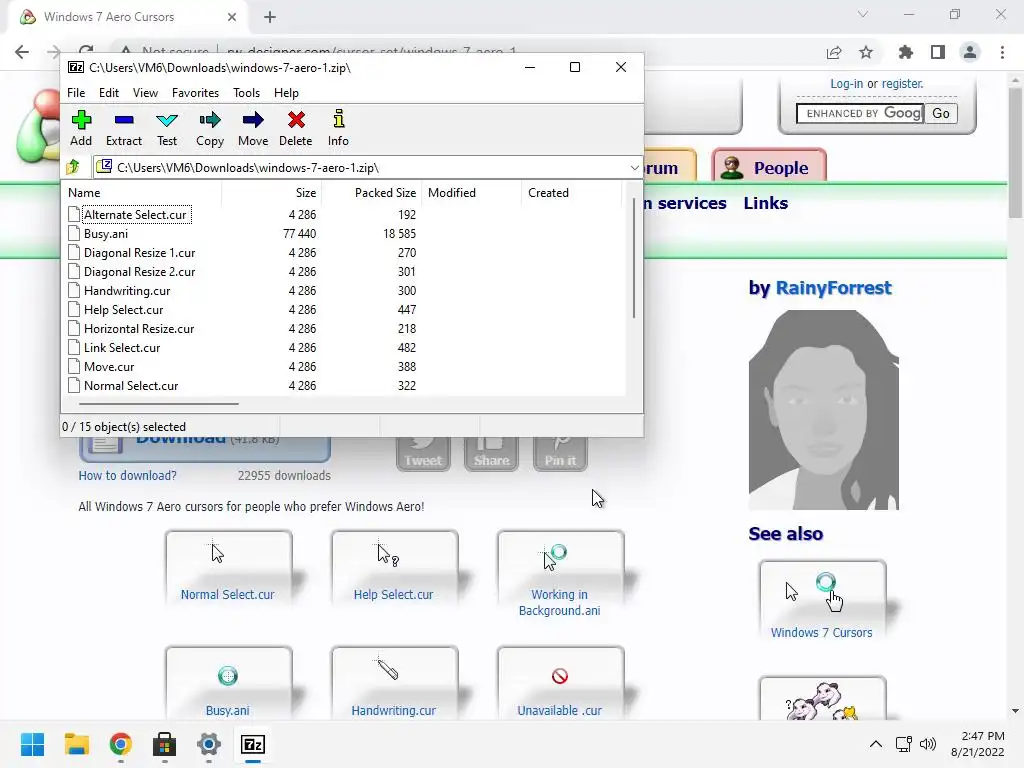Select Alternate Select.cur in file list
Viewport: 1024px width, 768px height.
pos(135,215)
